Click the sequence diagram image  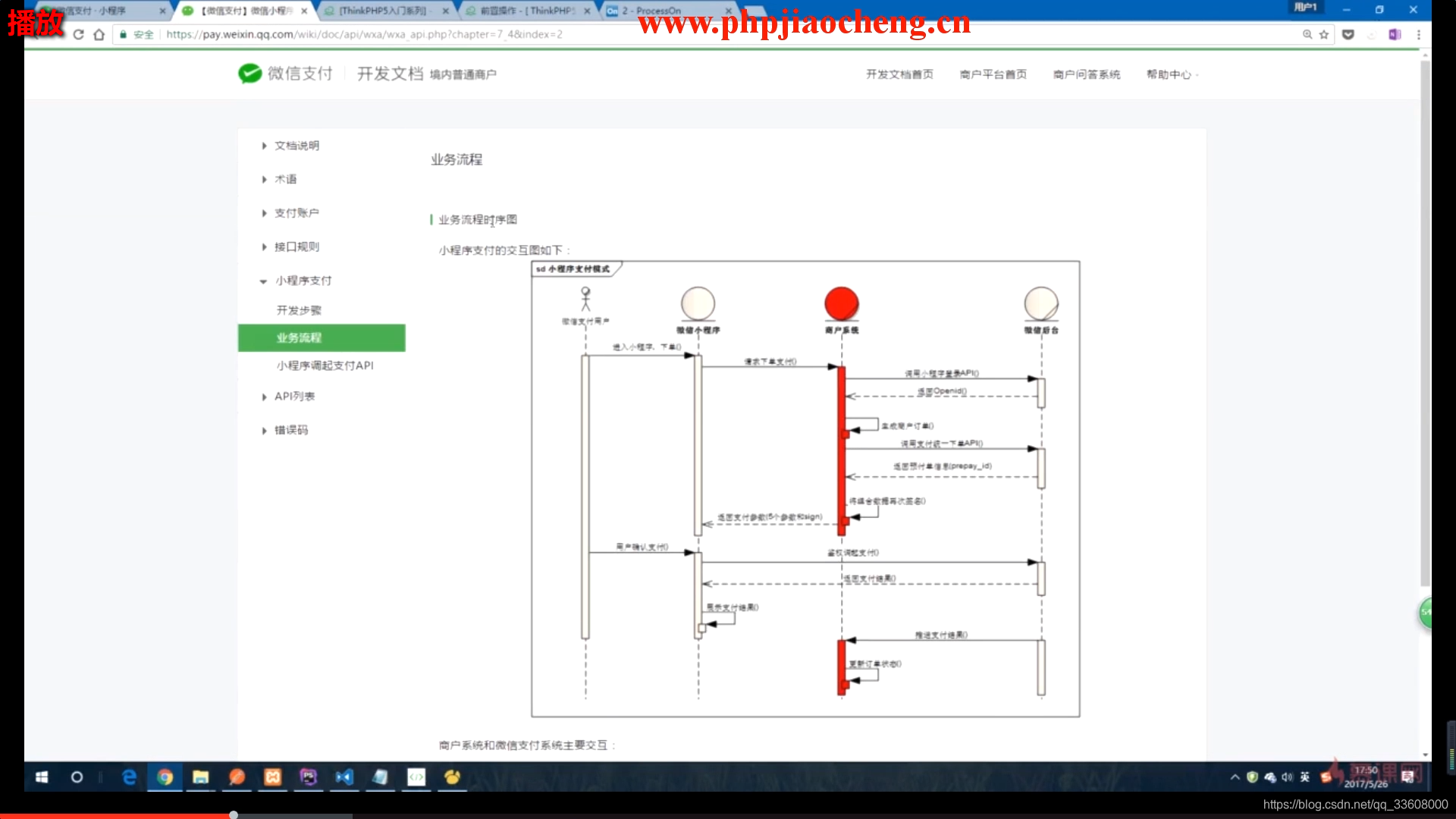(805, 489)
